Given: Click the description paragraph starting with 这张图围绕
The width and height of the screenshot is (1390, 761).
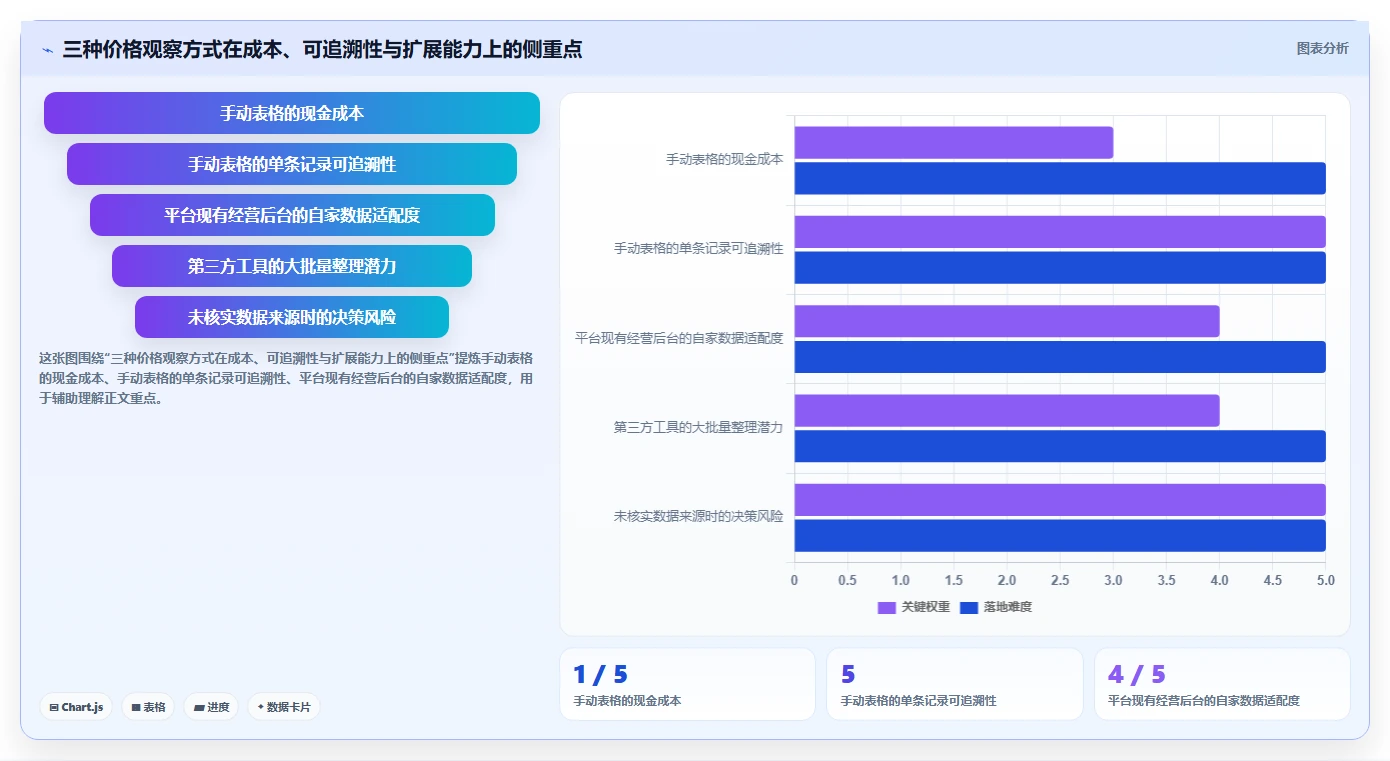Looking at the screenshot, I should 286,377.
